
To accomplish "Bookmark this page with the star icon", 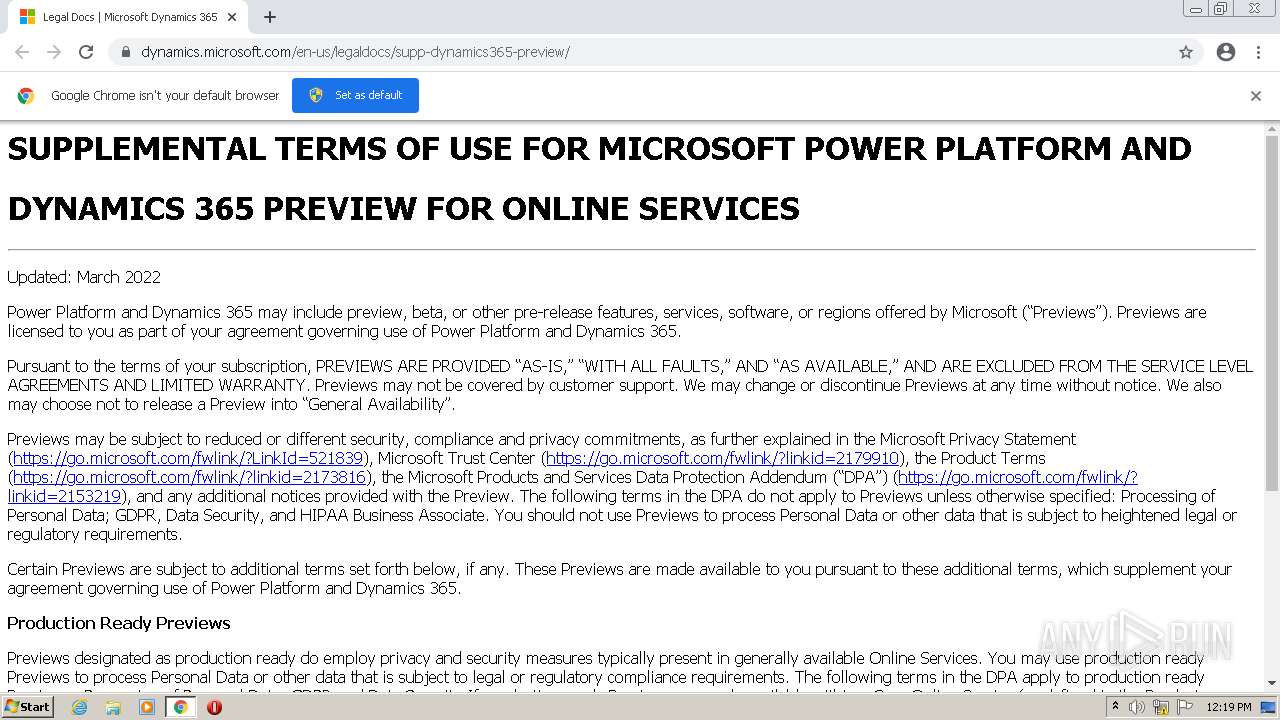I will coord(1186,52).
